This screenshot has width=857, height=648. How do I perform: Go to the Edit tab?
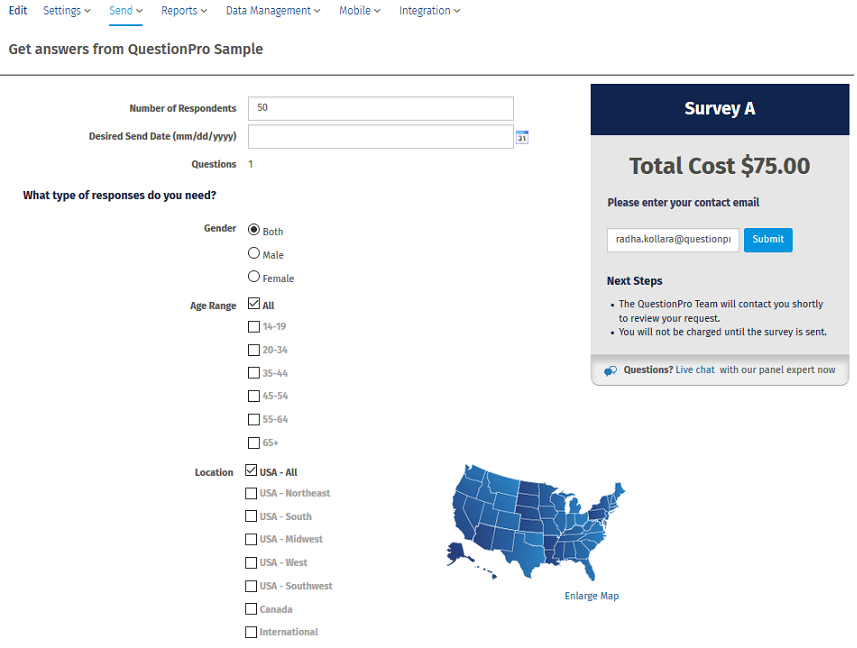point(18,10)
